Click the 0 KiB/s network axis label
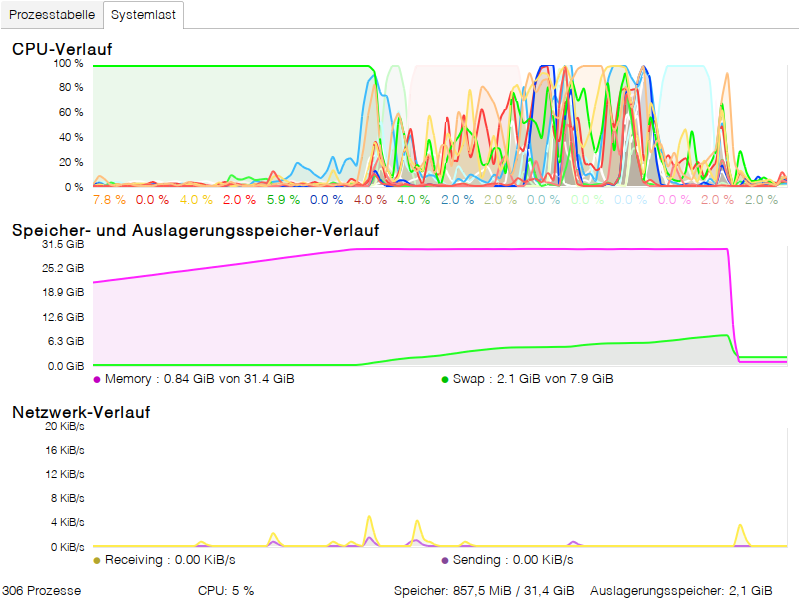Viewport: 800px width, 600px height. (67, 547)
